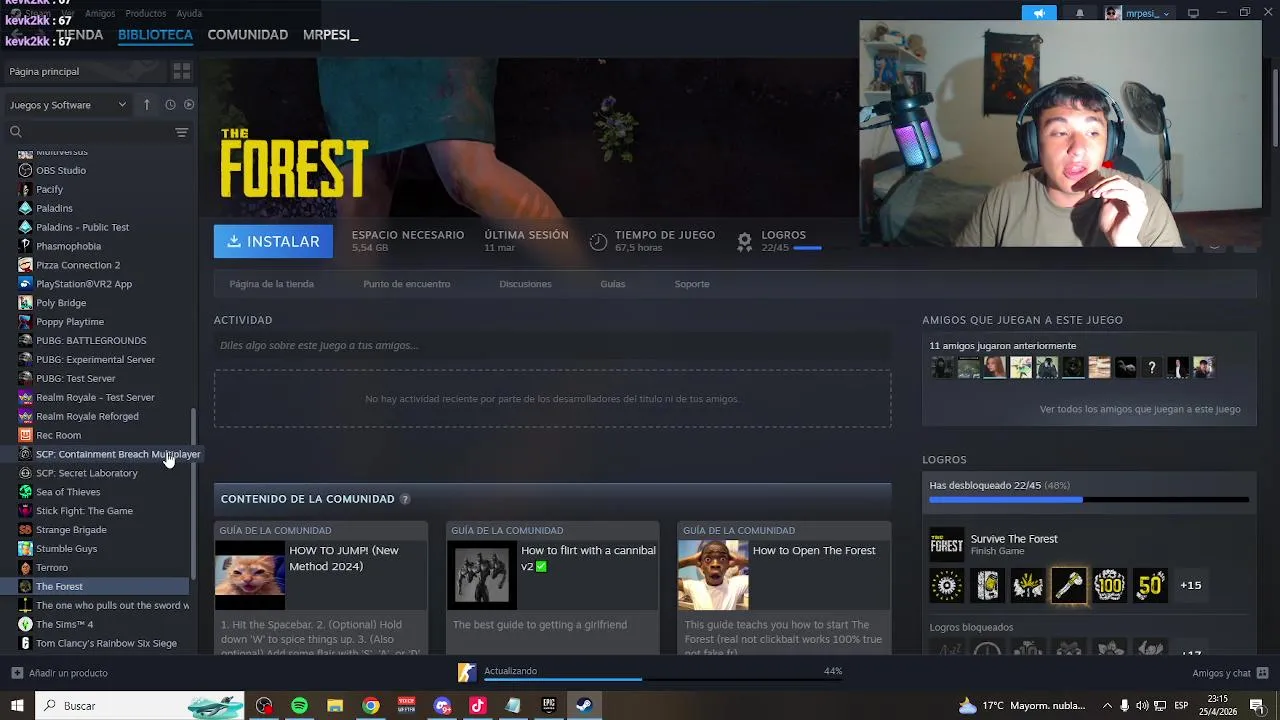Switch to collections grid view icon

click(x=181, y=71)
